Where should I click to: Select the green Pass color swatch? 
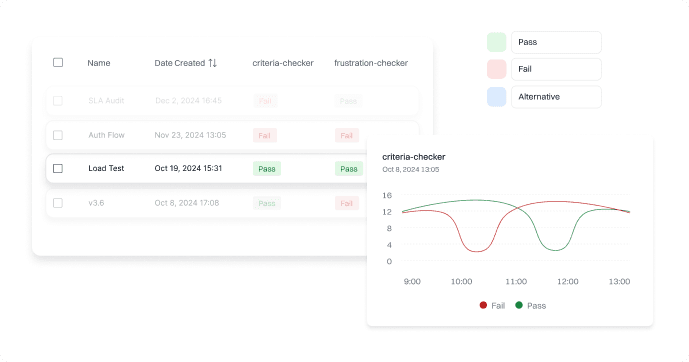(497, 42)
